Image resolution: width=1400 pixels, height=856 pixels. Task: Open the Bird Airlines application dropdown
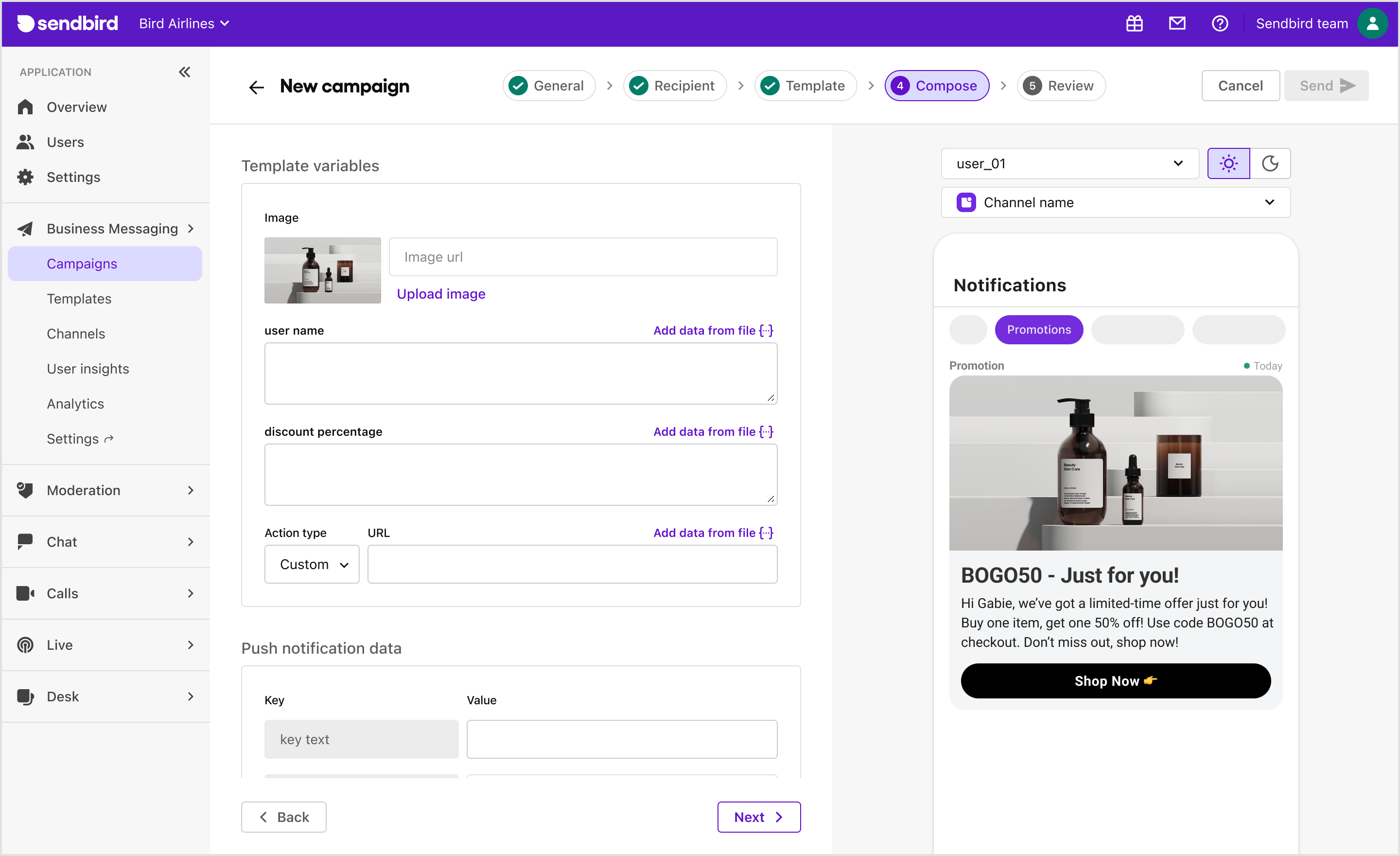coord(184,23)
